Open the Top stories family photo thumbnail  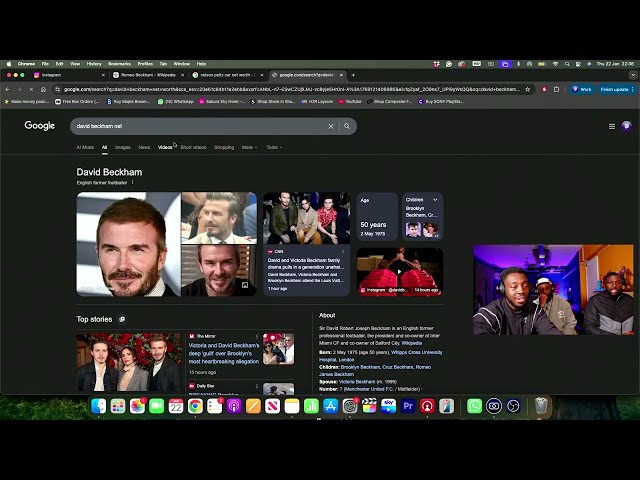tap(129, 362)
